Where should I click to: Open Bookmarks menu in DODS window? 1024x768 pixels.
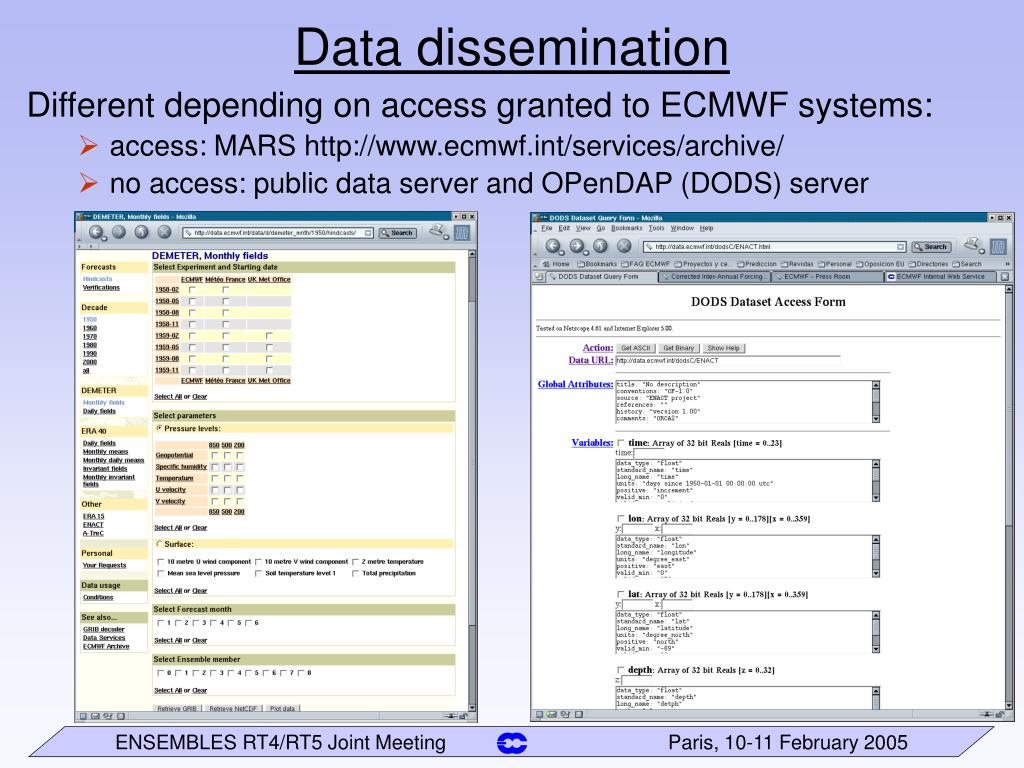[627, 229]
